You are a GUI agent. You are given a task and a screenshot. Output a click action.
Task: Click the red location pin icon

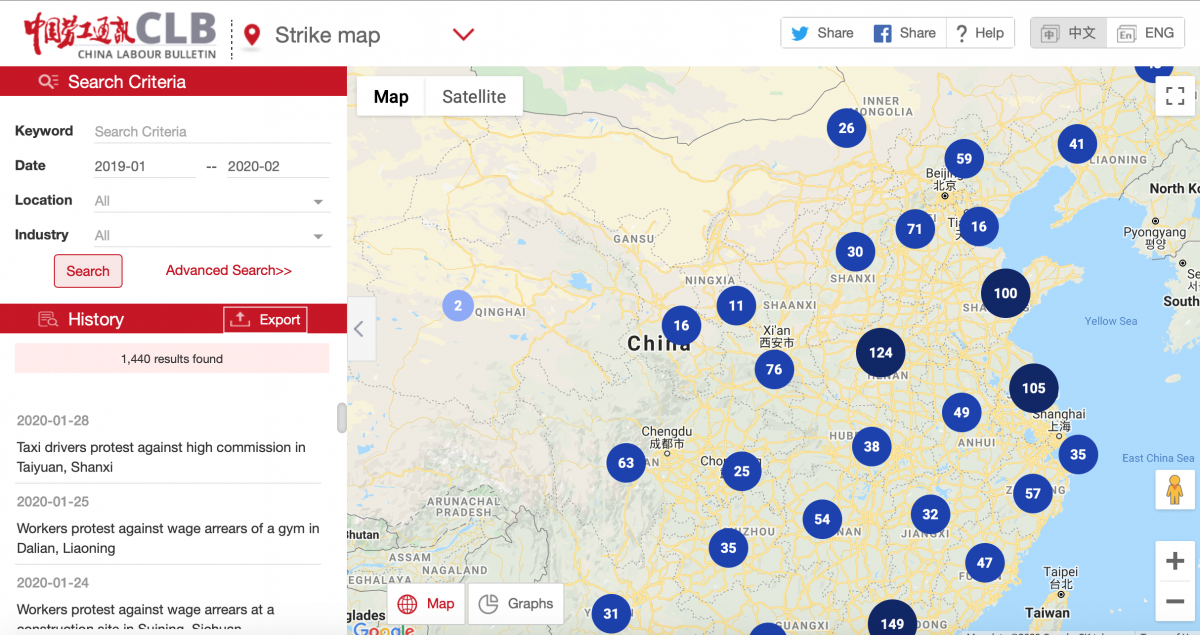[x=252, y=36]
